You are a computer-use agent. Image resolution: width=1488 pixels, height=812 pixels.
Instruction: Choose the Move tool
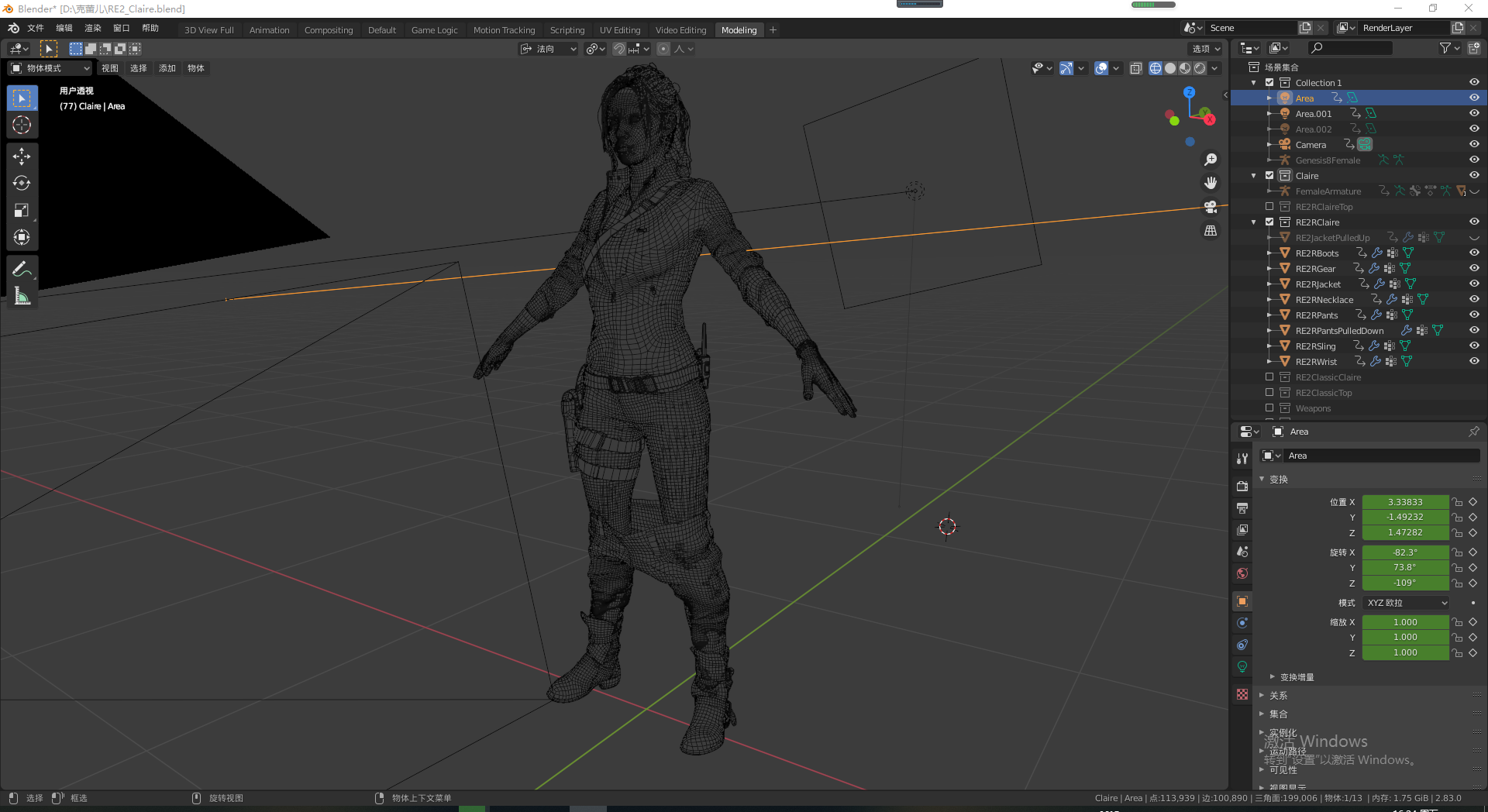click(22, 157)
